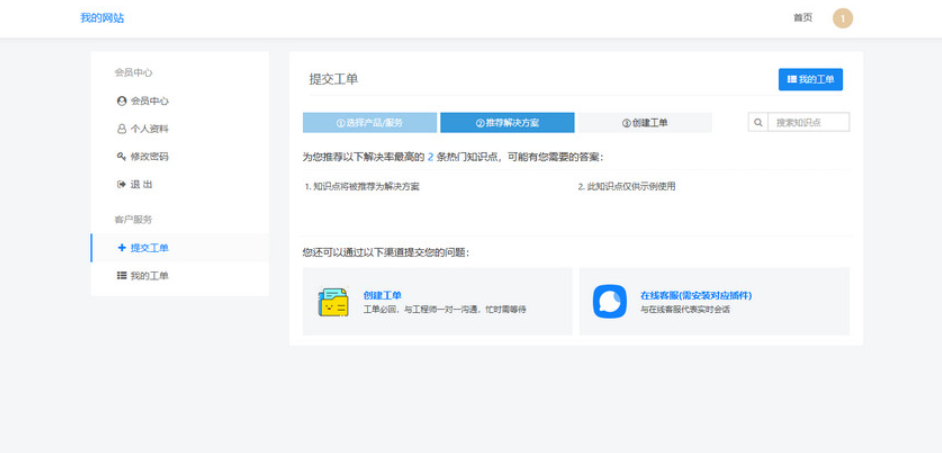Click the 个人资料 person icon

point(122,129)
